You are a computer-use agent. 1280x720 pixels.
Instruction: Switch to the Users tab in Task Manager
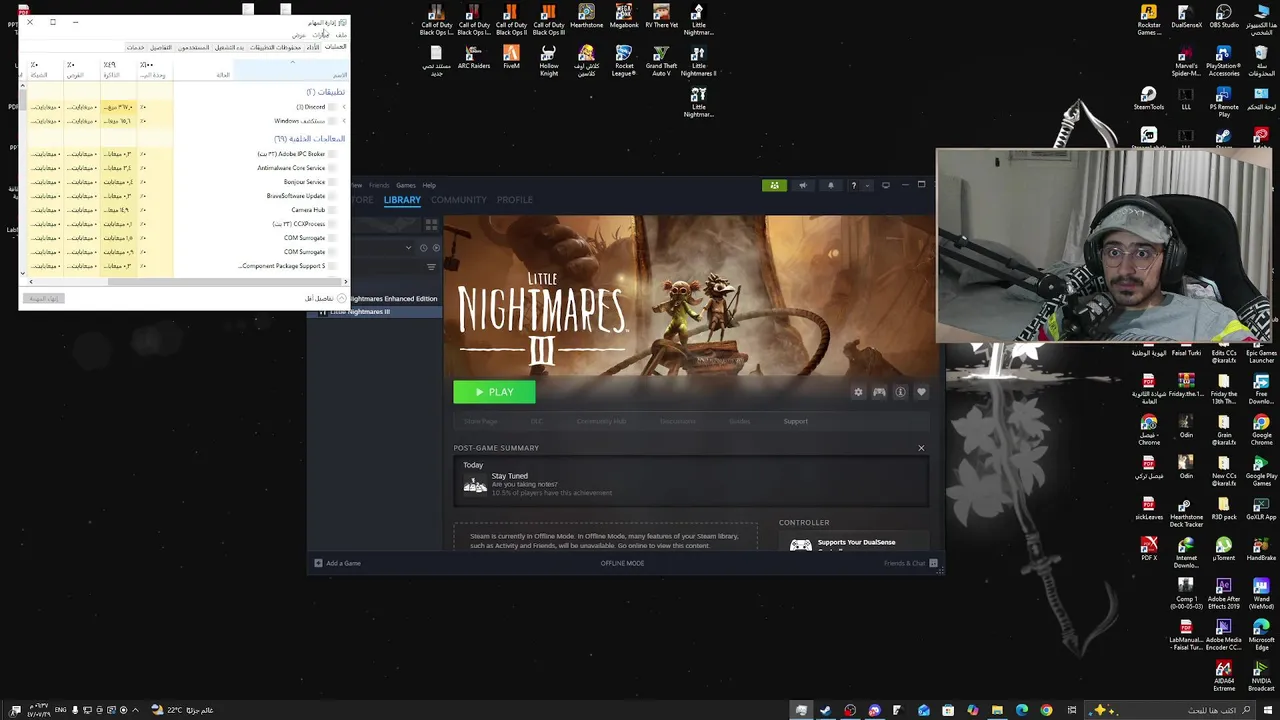click(193, 47)
